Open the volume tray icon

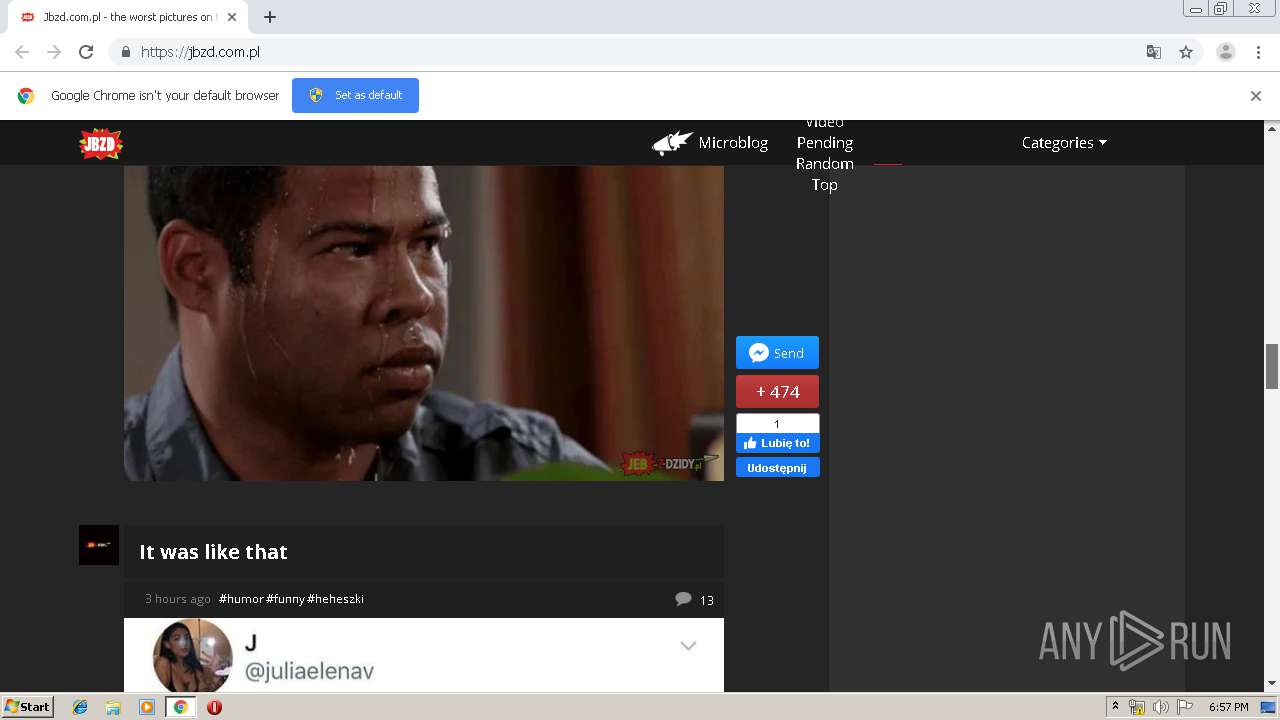(x=1160, y=707)
